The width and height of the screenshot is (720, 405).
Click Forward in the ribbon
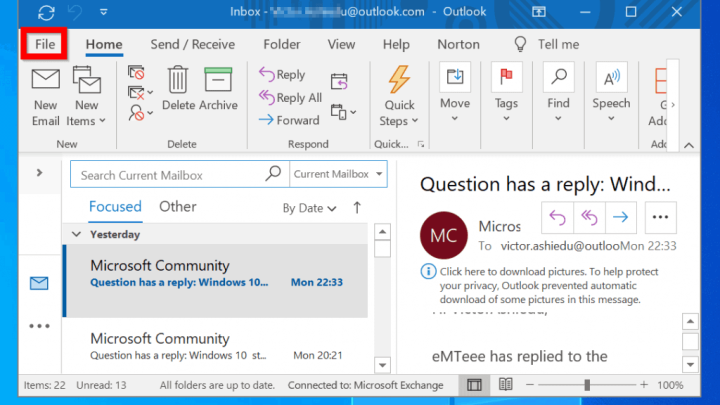[x=289, y=120]
